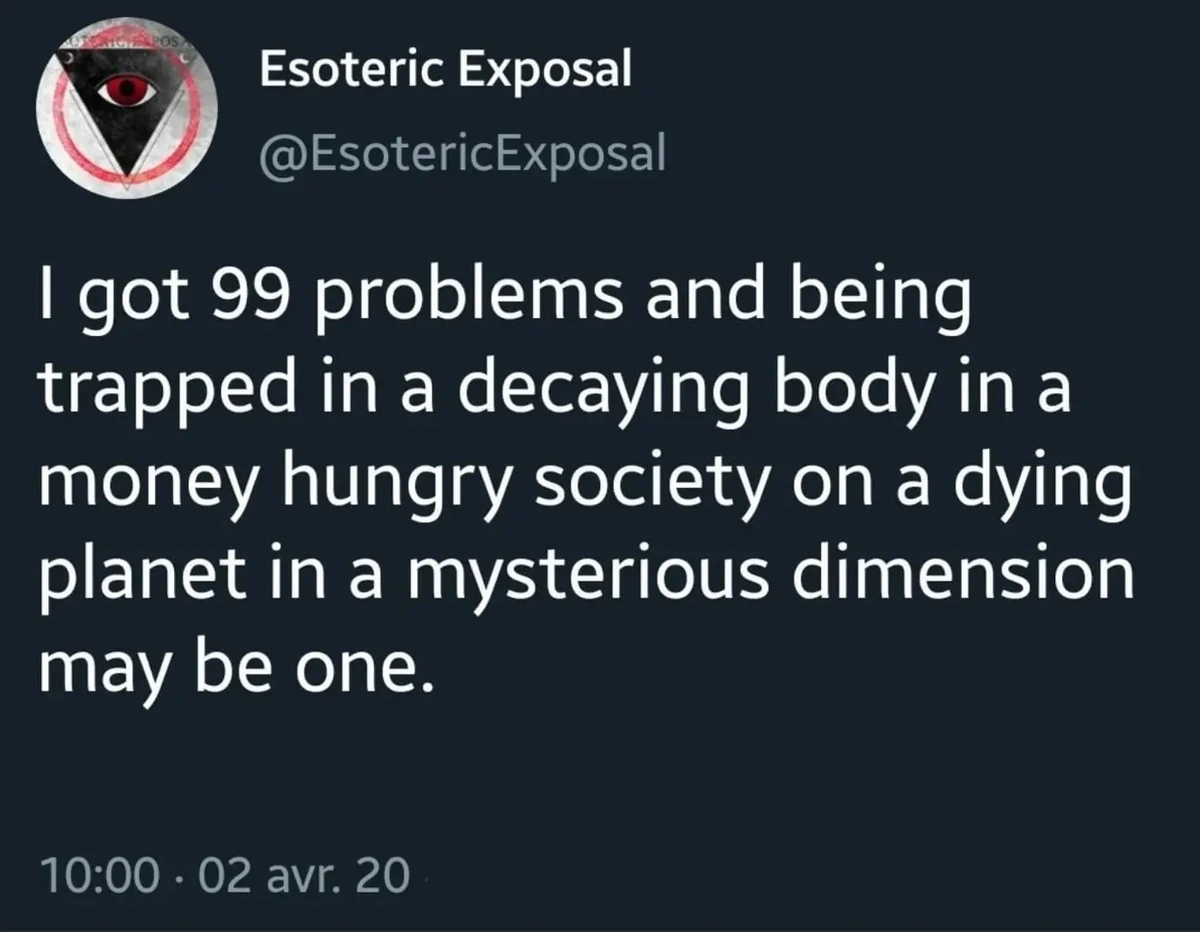
Task: Click the tweet time 10:00
Action: point(100,876)
